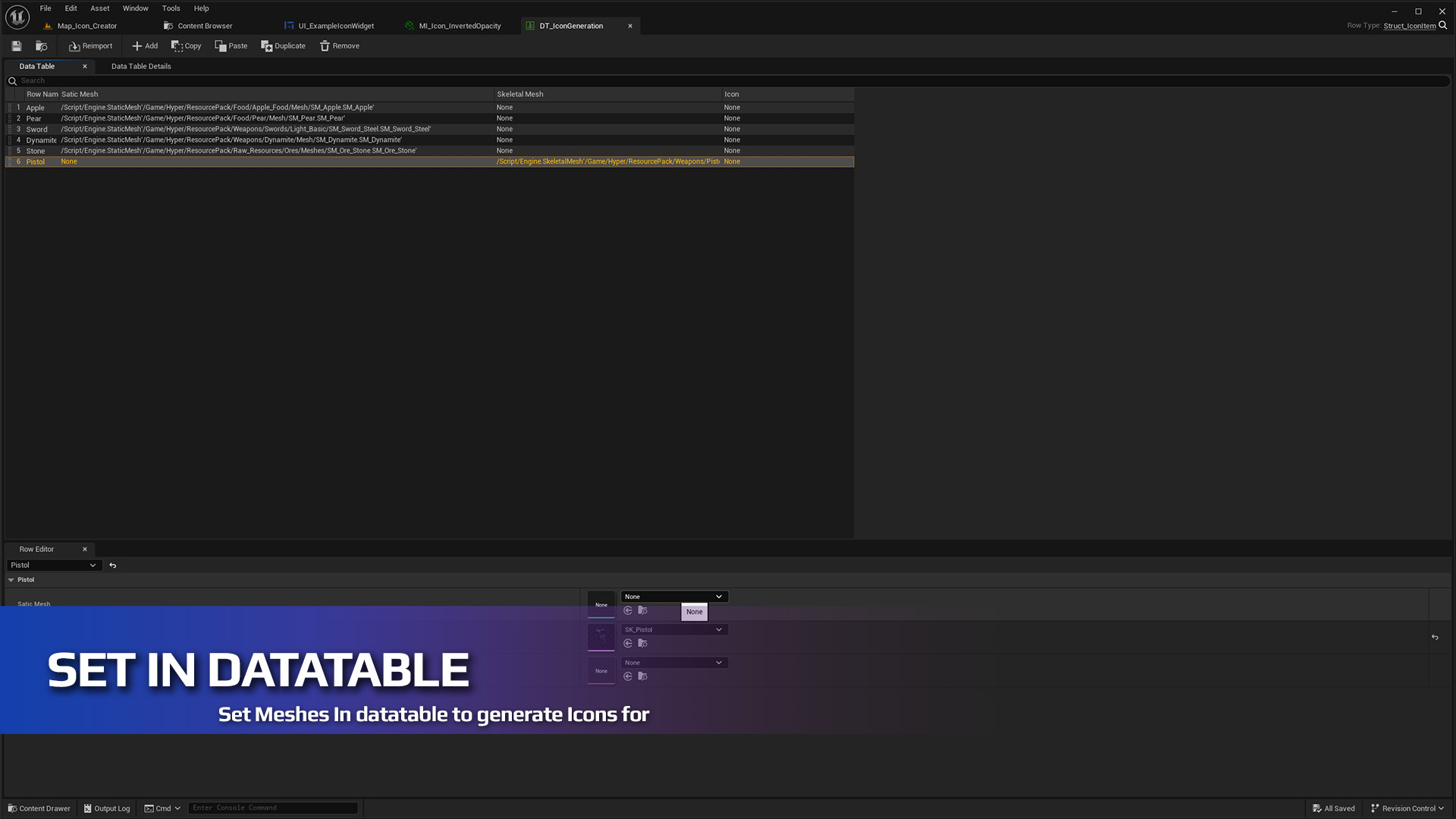Browse to SK_Pistol asset in content browser
Viewport: 1456px width, 819px height.
[643, 644]
